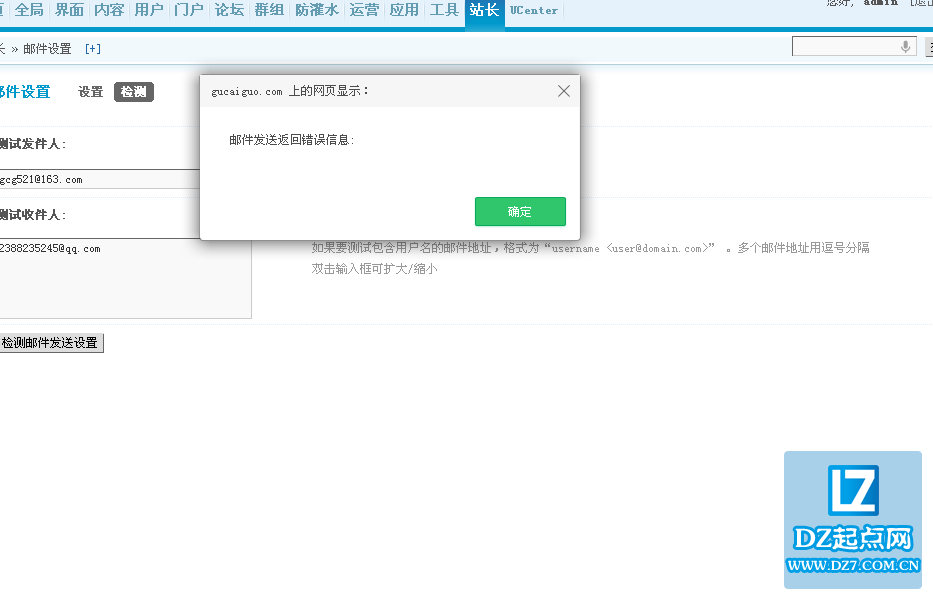The width and height of the screenshot is (933, 601).
Task: Switch to the 设置 tab
Action: (90, 92)
